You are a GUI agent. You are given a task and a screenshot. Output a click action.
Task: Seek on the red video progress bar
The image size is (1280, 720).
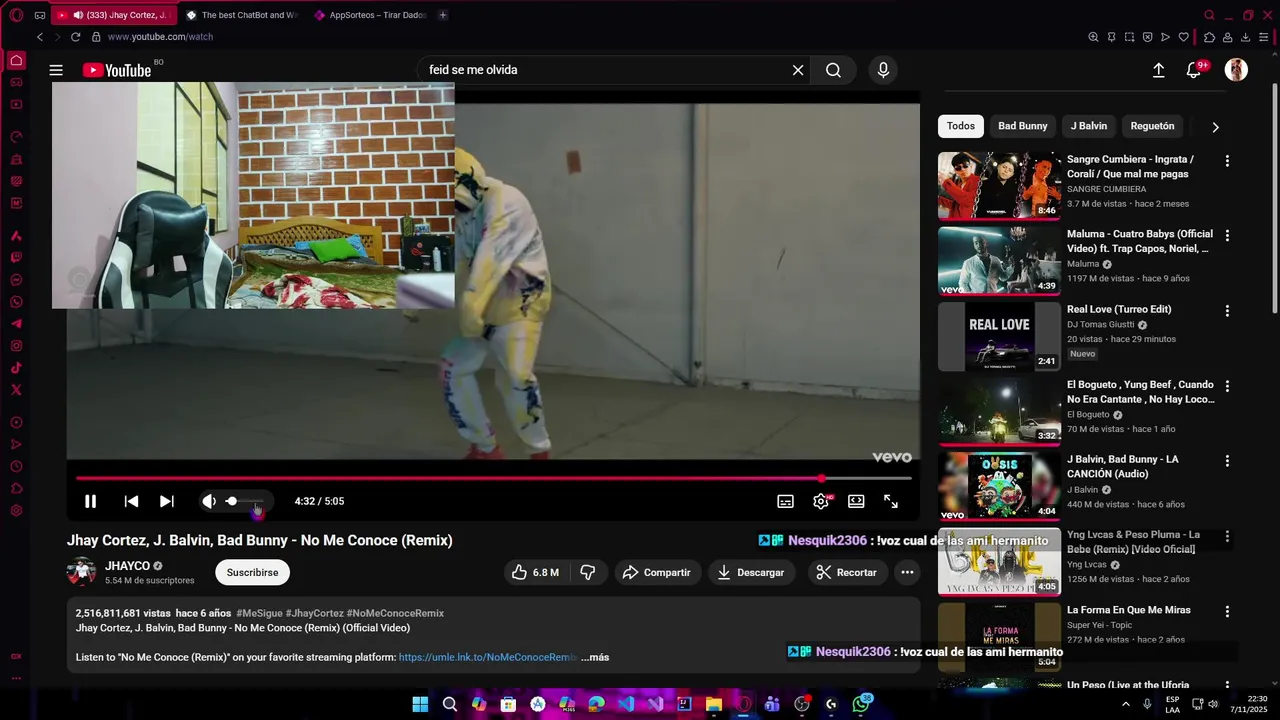click(x=493, y=478)
